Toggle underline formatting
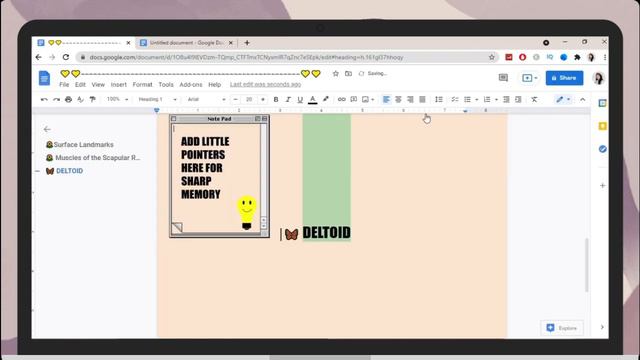640x360 pixels. (x=300, y=99)
